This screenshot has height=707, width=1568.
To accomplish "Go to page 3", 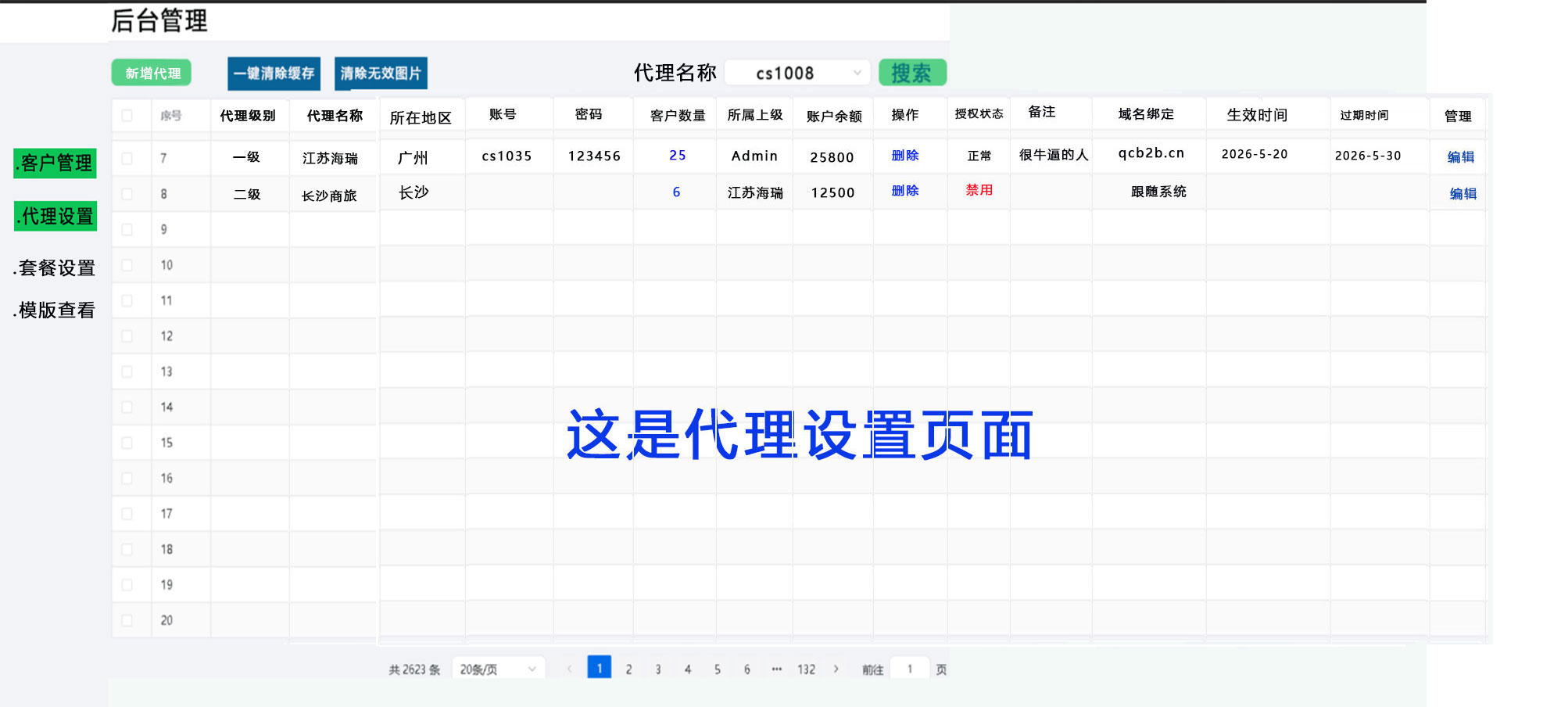I will click(658, 669).
